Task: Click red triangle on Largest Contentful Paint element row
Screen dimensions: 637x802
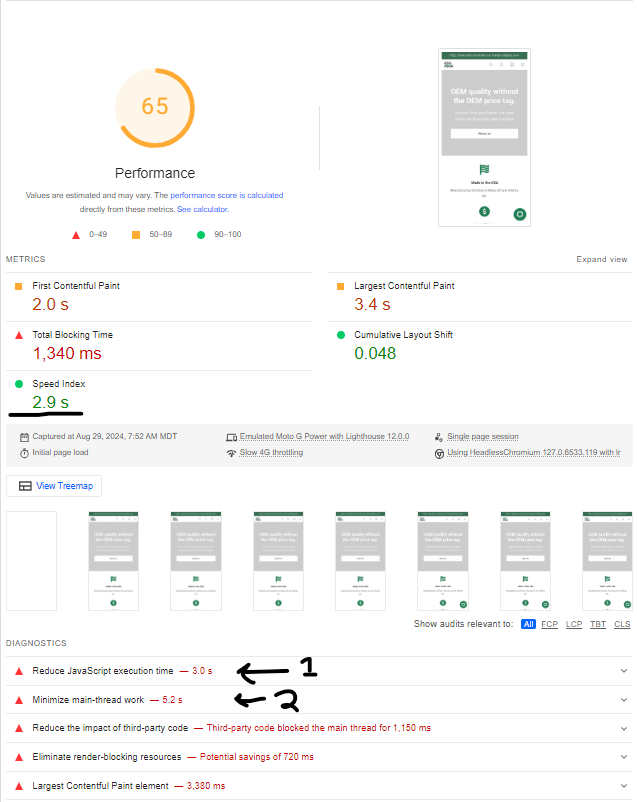Action: click(19, 786)
